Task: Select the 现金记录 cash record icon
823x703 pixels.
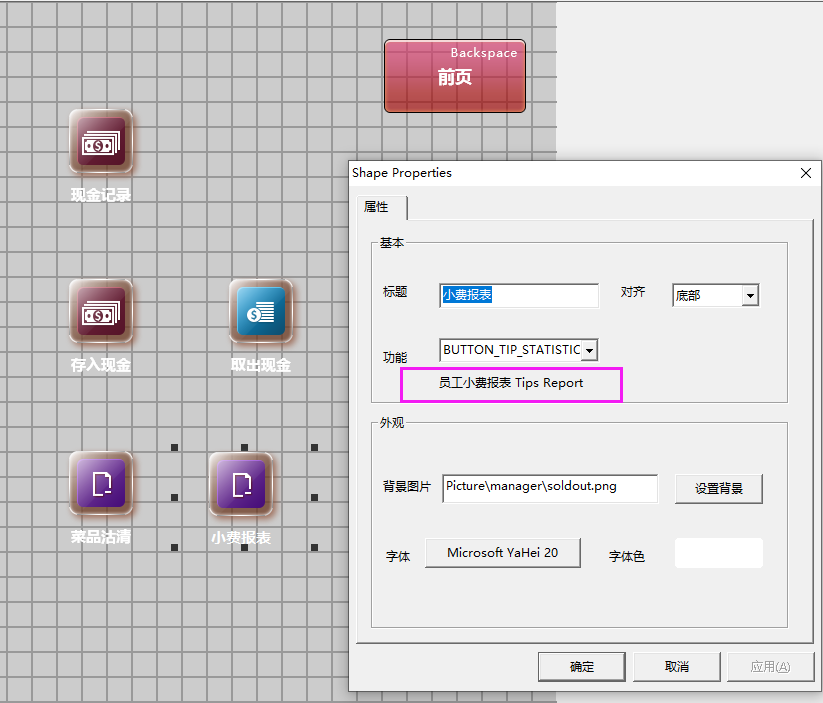Action: pos(101,142)
